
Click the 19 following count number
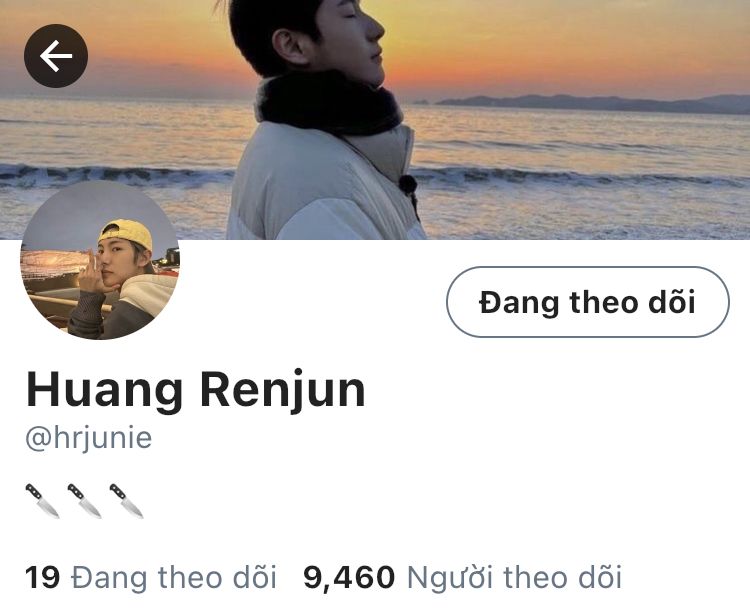click(43, 577)
